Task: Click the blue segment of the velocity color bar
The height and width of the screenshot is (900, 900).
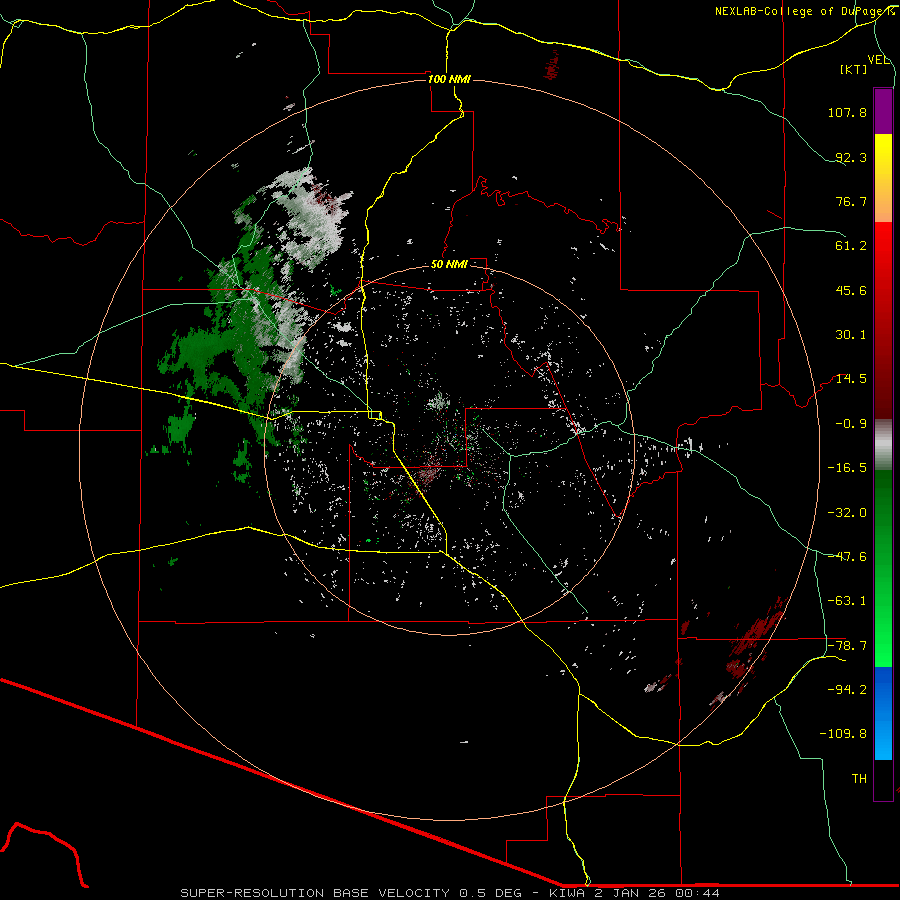Action: coord(883,713)
